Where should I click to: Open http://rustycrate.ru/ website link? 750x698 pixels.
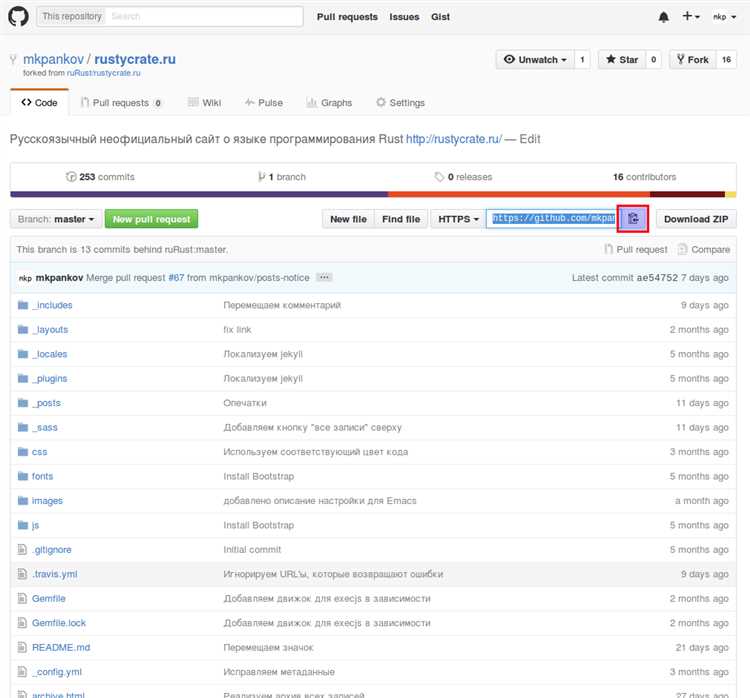[454, 139]
